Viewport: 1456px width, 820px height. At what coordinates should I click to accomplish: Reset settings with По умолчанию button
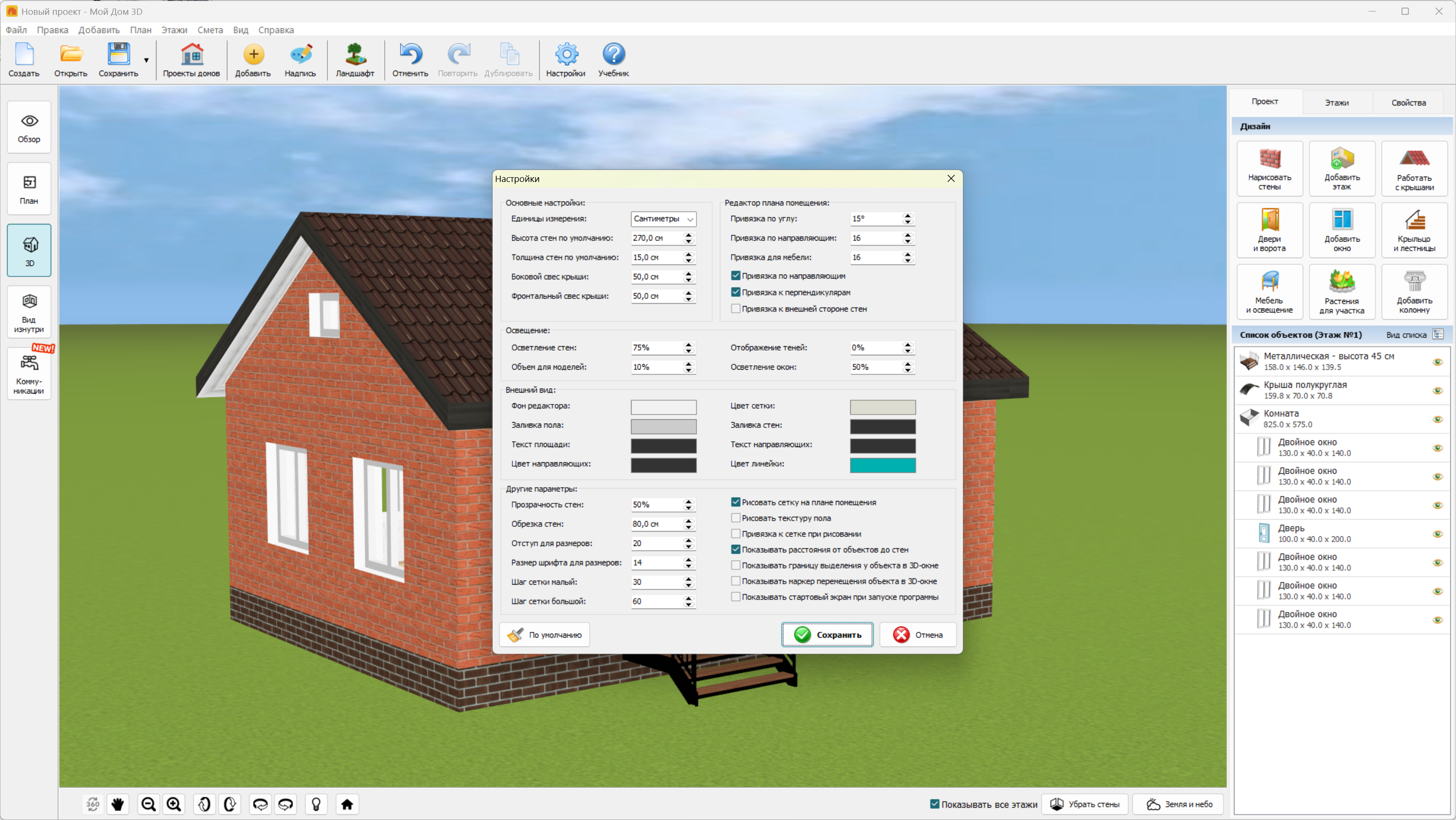544,635
